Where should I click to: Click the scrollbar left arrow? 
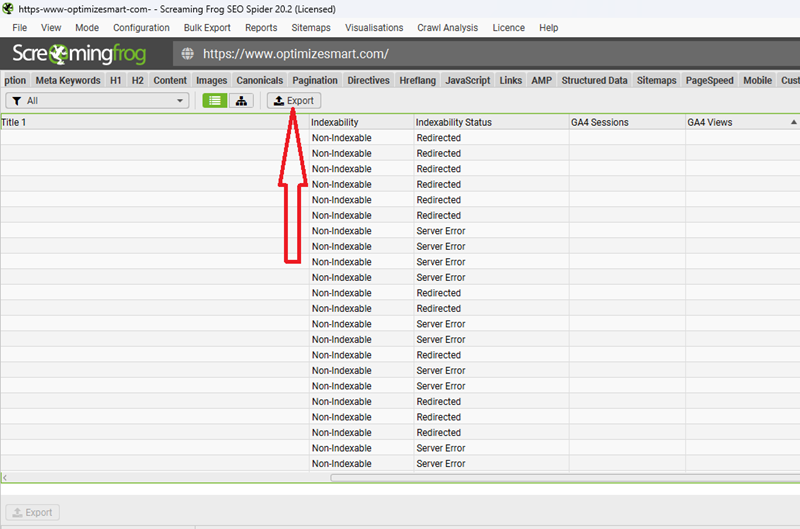(5, 478)
